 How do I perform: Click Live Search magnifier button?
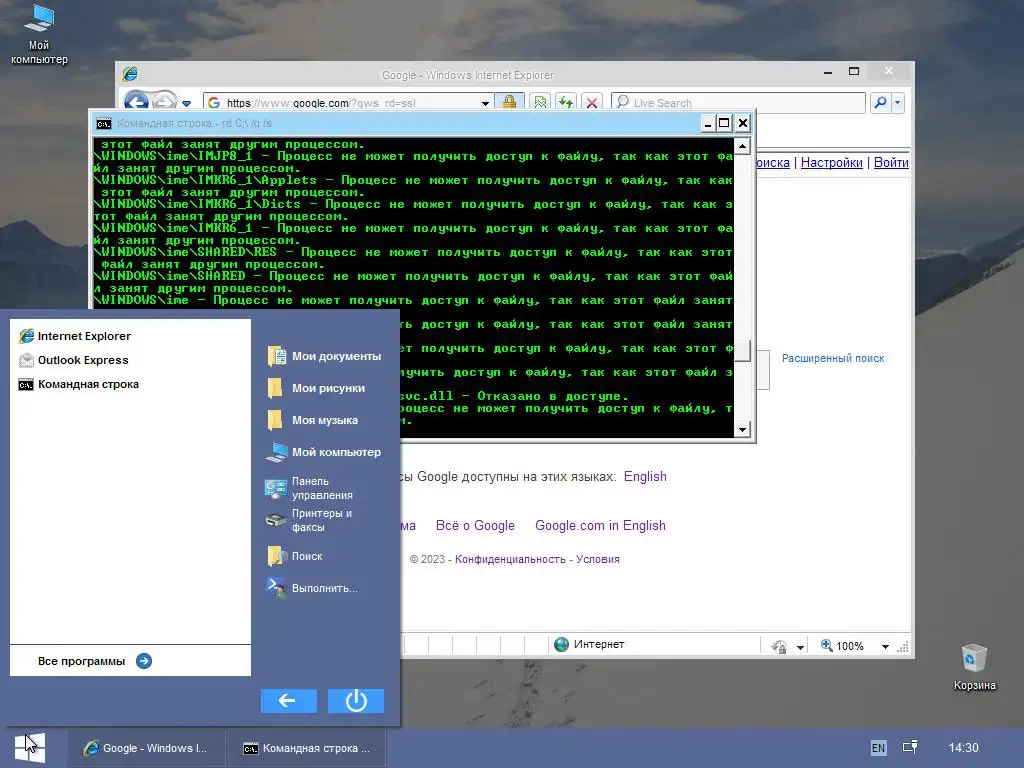point(880,103)
